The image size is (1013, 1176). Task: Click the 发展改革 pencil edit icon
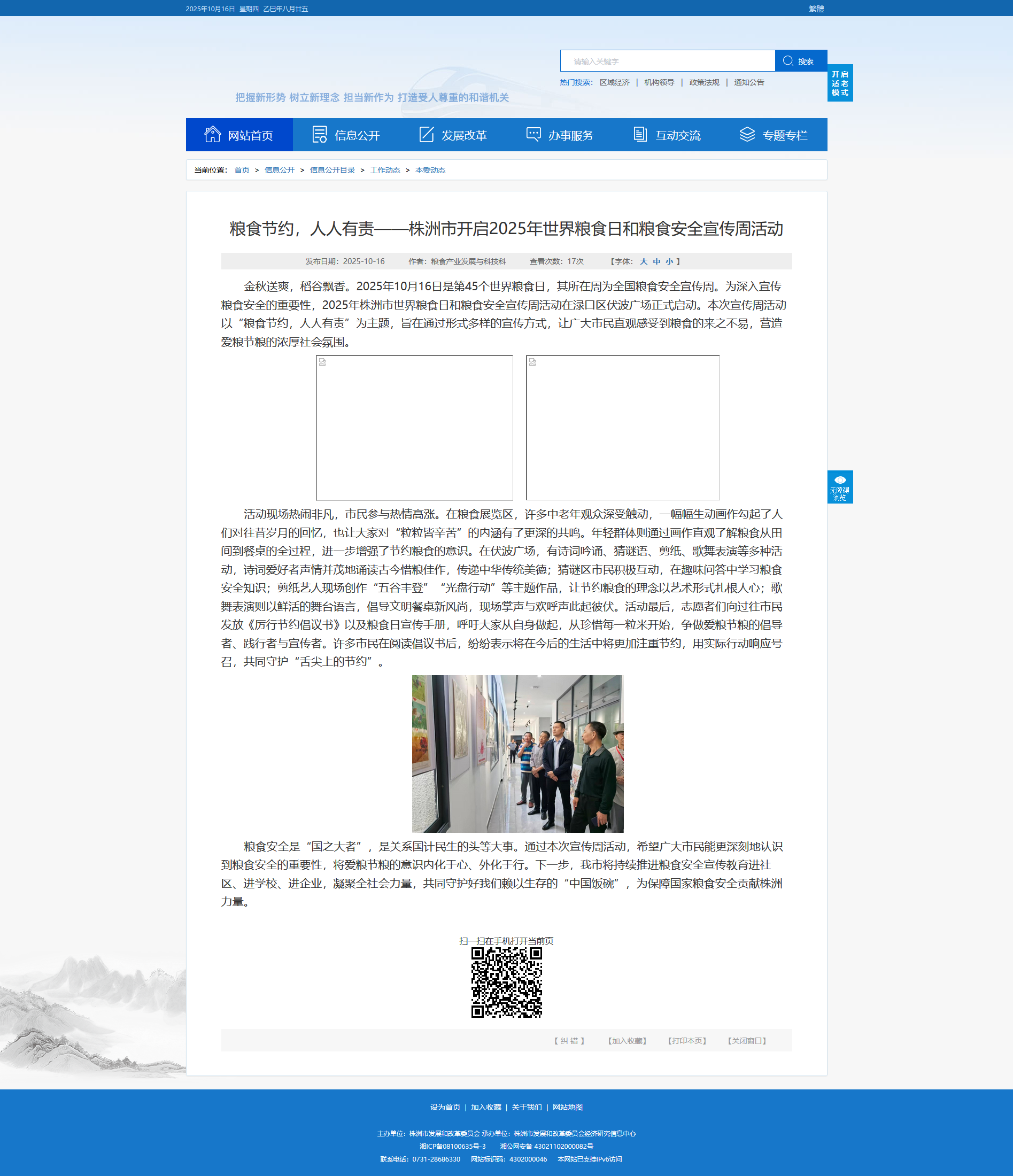point(426,135)
